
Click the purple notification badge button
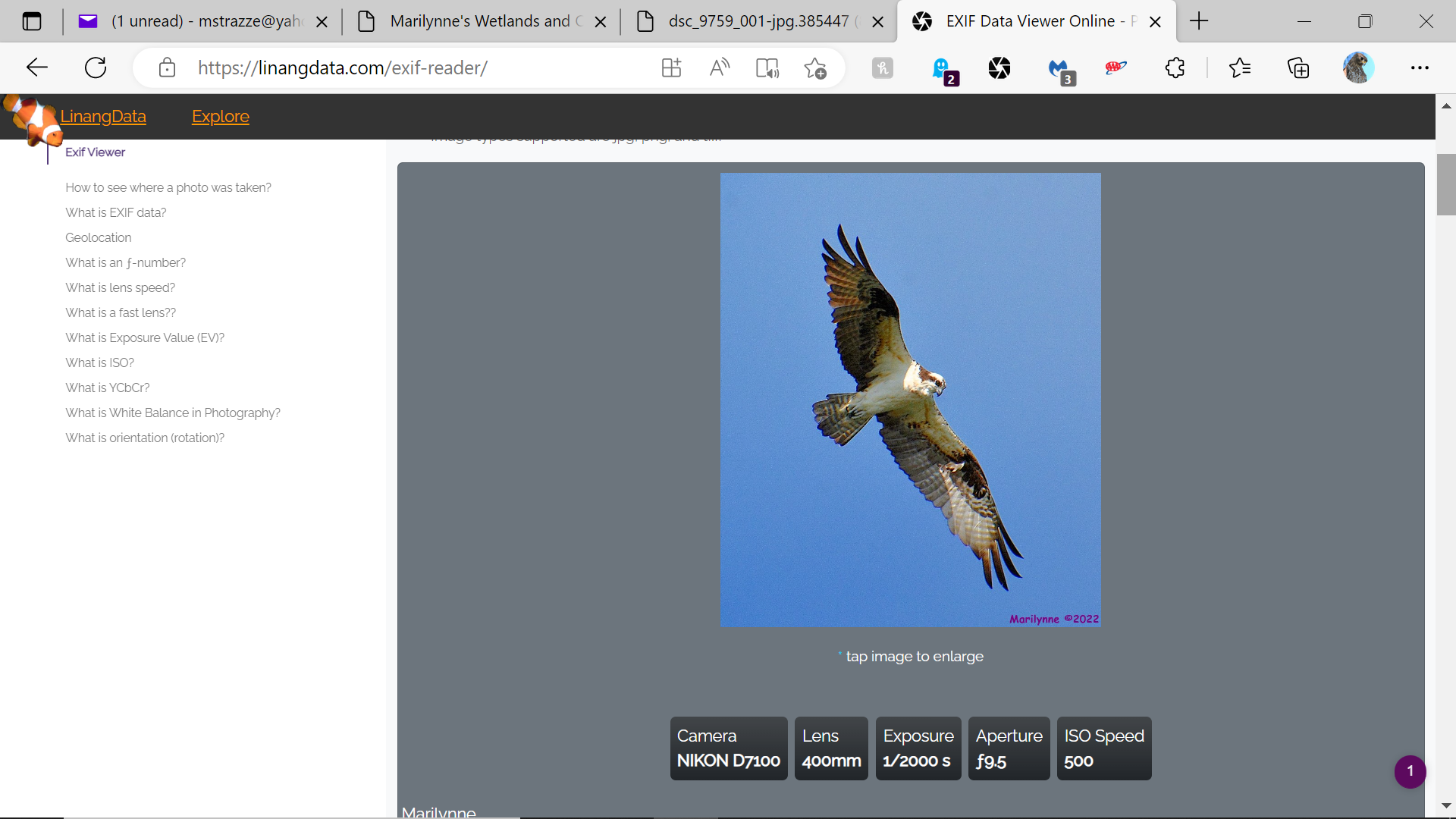[1410, 771]
